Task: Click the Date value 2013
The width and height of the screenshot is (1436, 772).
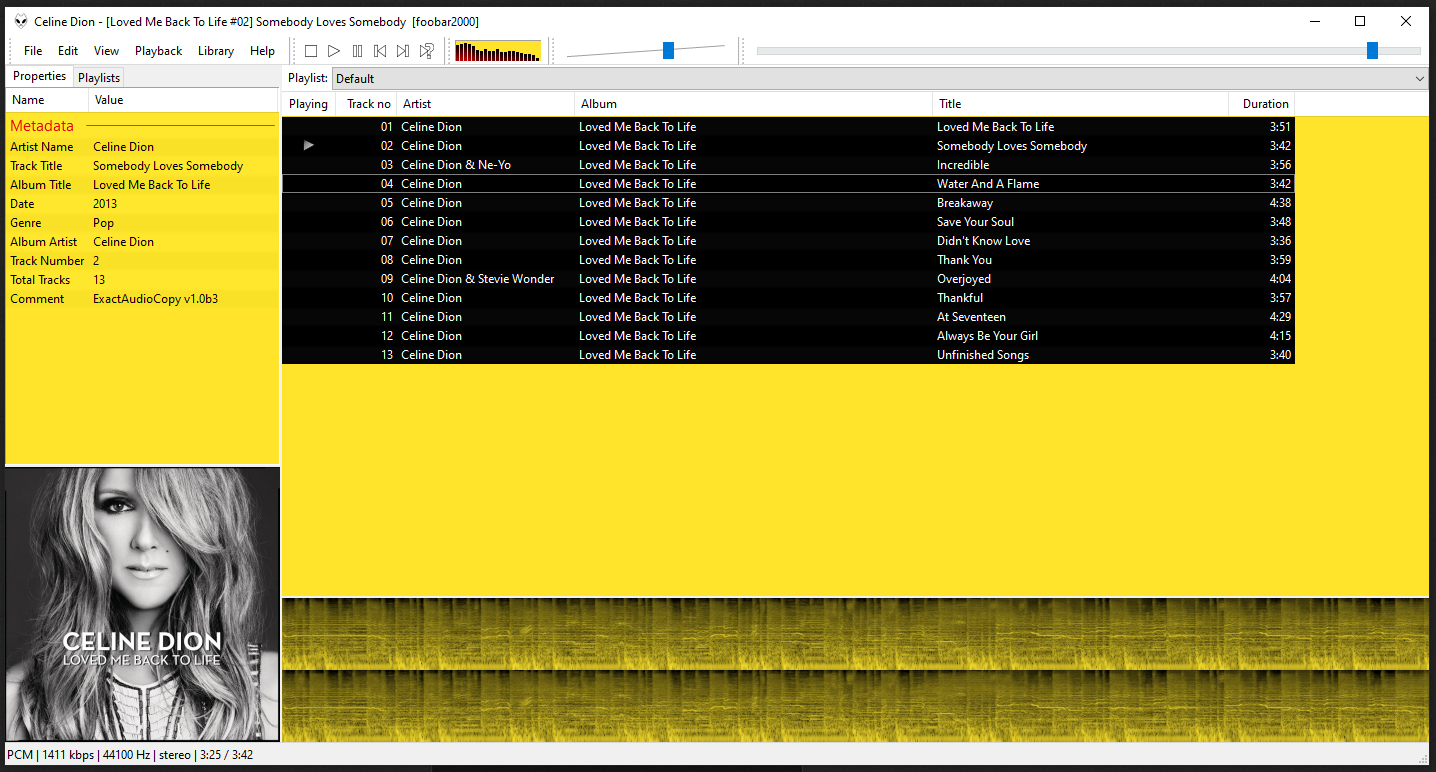Action: click(105, 204)
